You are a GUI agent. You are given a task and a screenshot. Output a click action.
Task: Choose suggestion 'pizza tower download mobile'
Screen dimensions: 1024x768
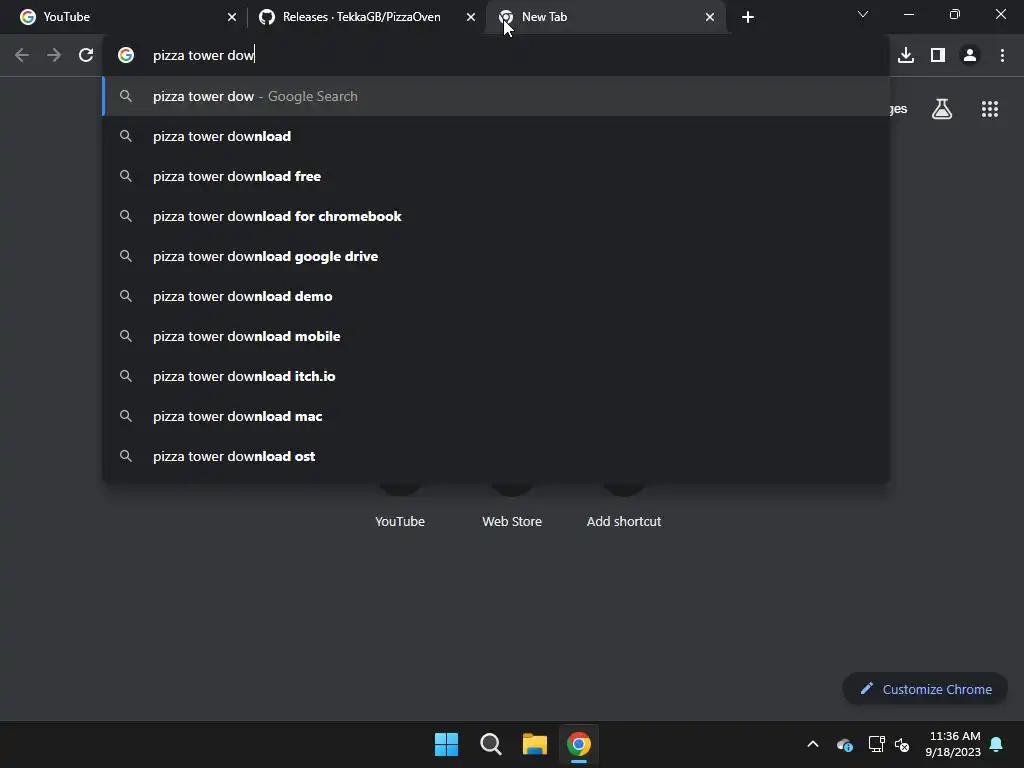tap(496, 336)
